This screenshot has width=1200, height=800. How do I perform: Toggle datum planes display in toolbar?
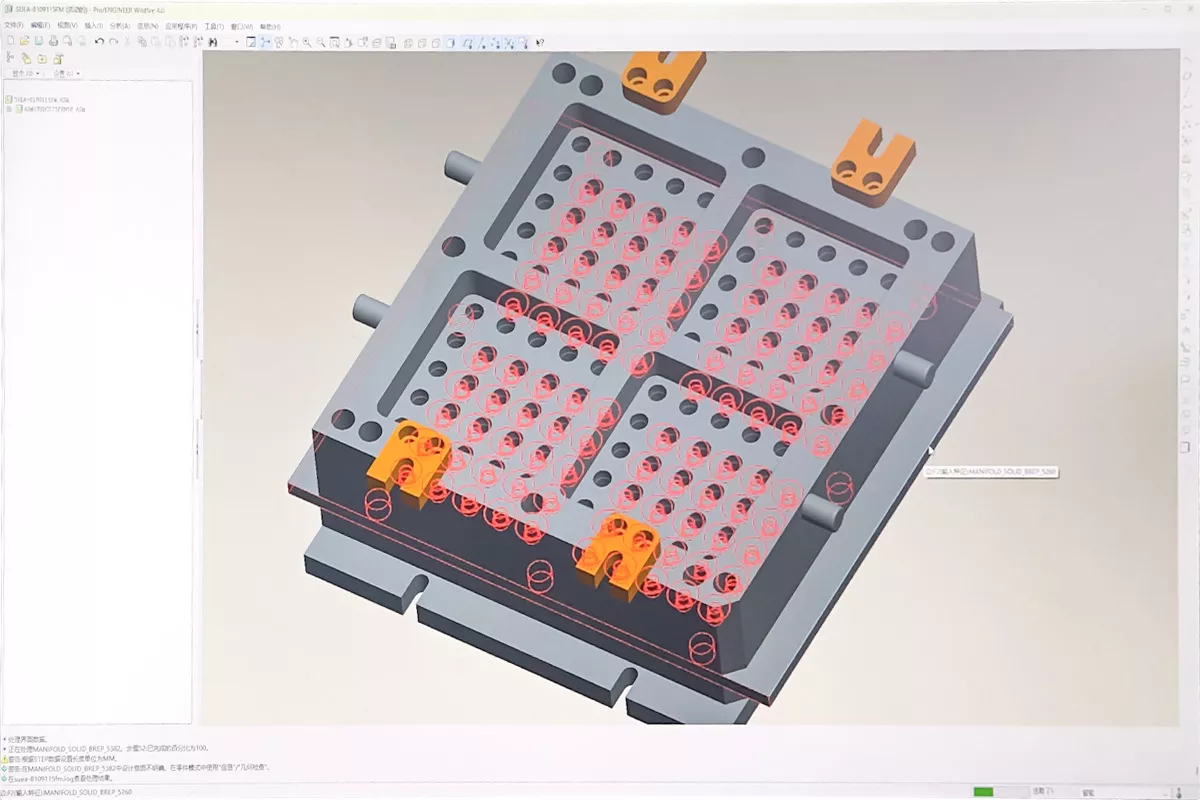pos(467,42)
